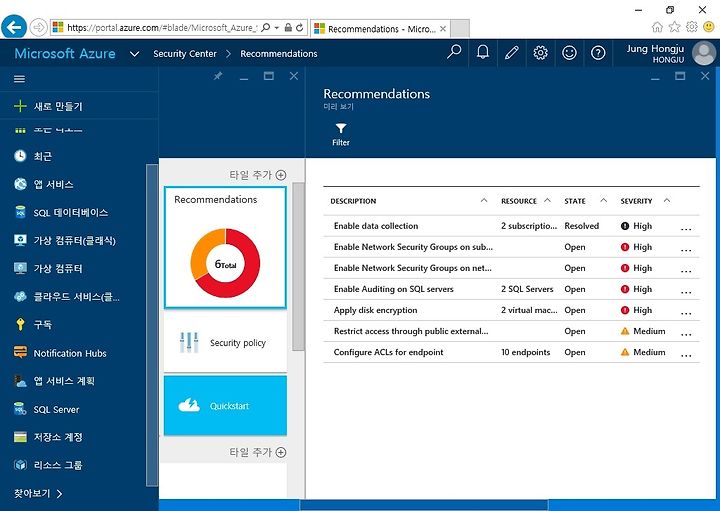Open 리소스 그룹 in sidebar
Image resolution: width=720 pixels, height=511 pixels.
click(48, 465)
